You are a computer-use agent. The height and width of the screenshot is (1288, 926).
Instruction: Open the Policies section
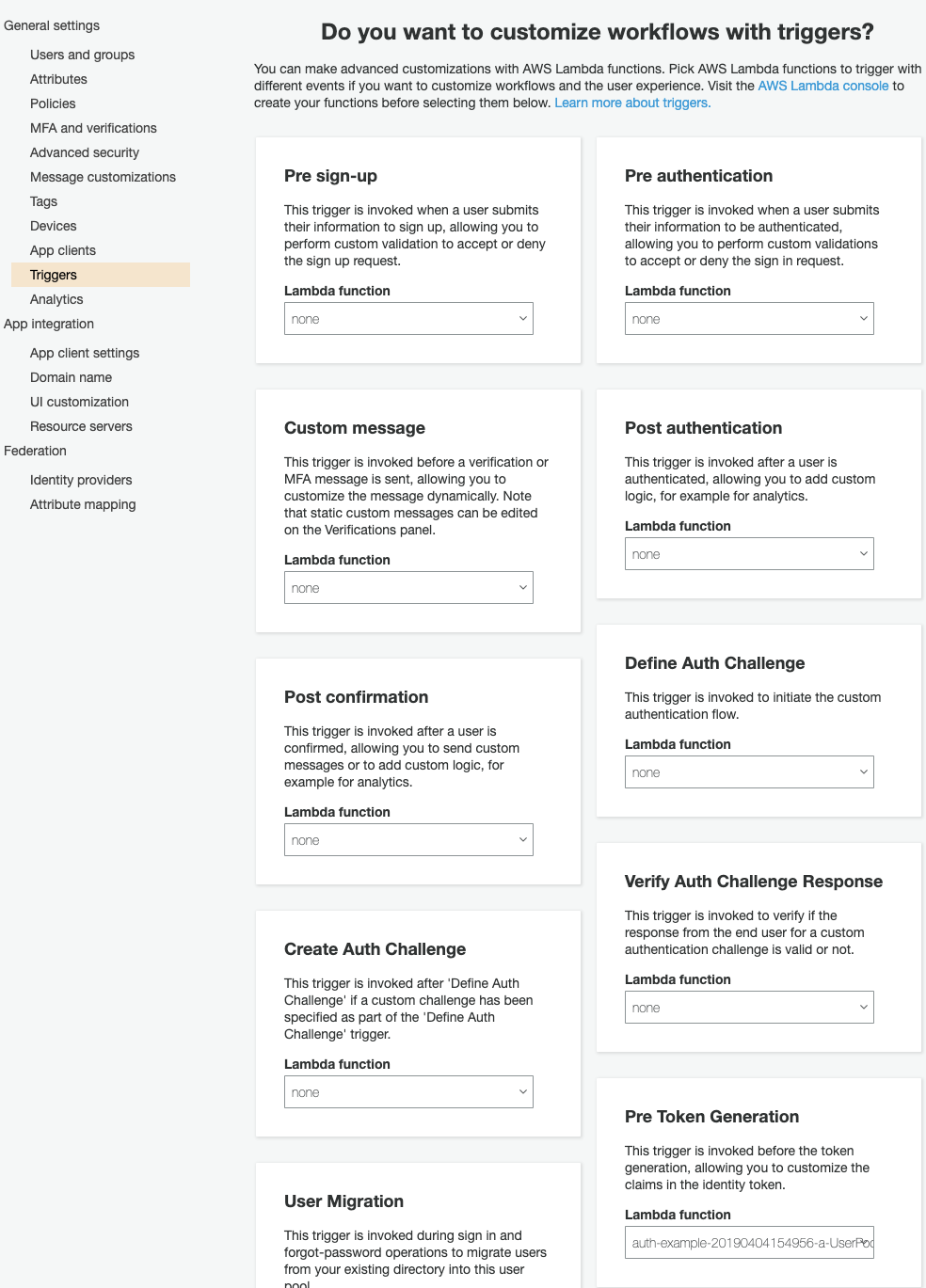click(x=53, y=103)
